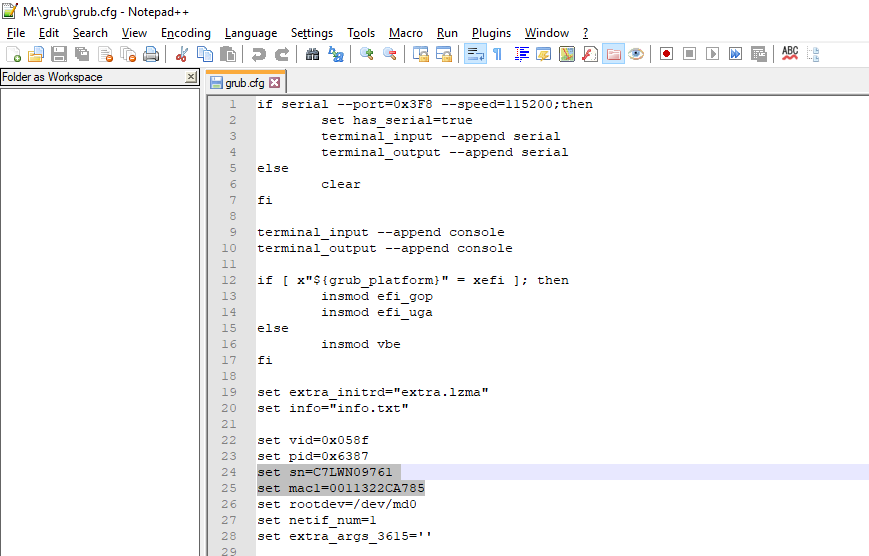Open the user defined language icon

[x=544, y=54]
